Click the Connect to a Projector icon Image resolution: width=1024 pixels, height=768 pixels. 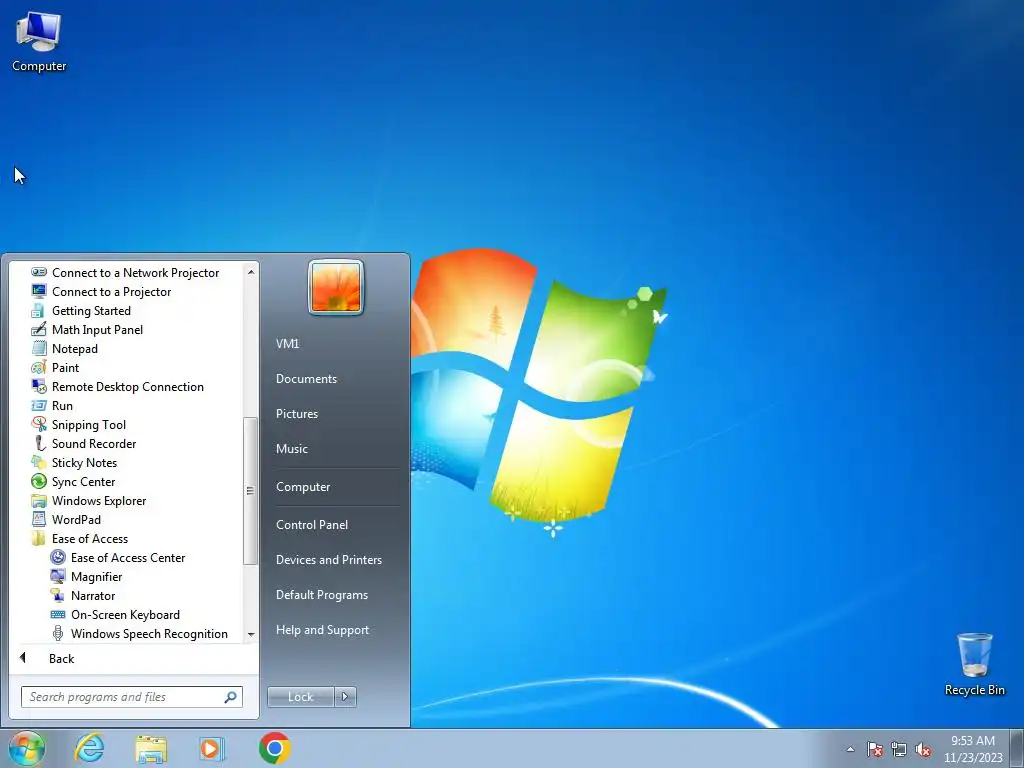coord(39,291)
